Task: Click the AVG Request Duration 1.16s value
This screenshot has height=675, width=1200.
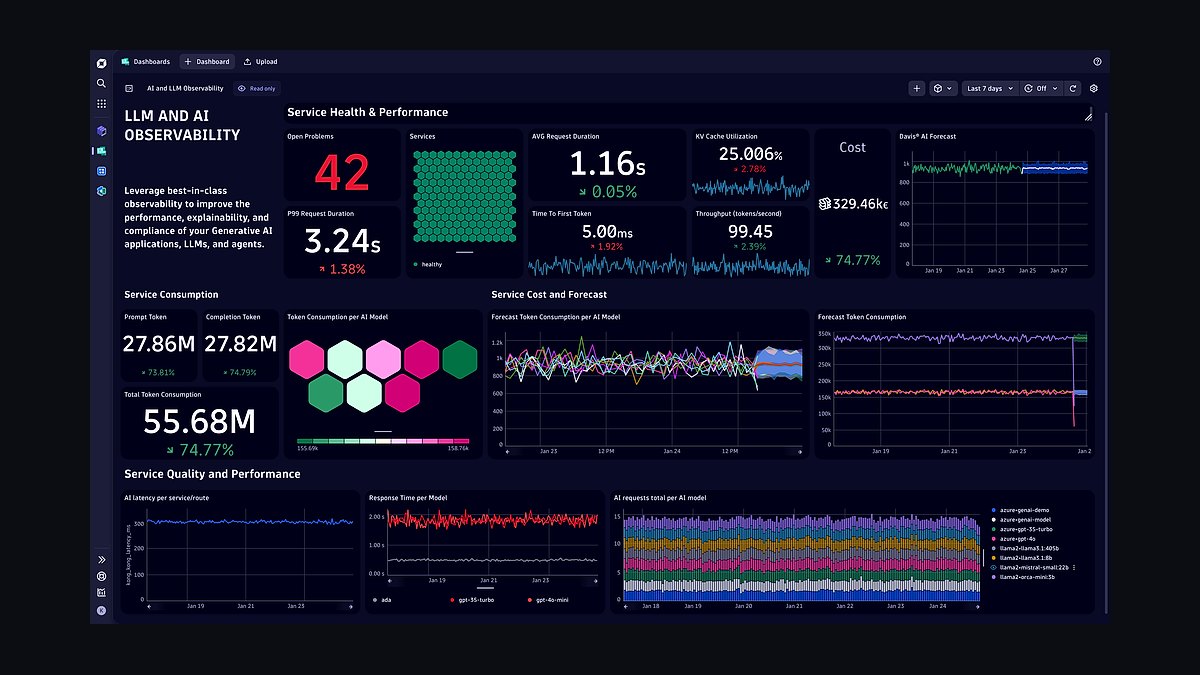Action: point(608,163)
